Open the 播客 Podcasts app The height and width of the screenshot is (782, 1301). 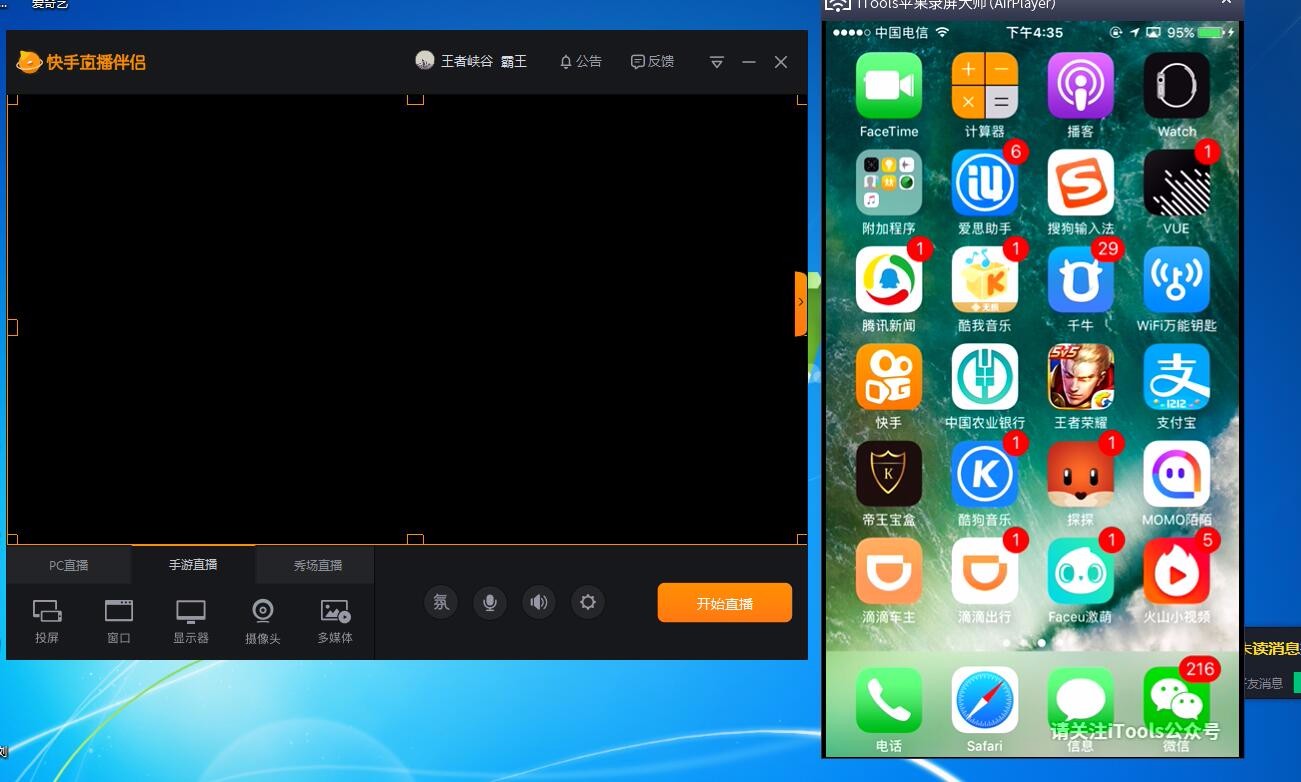pos(1080,86)
